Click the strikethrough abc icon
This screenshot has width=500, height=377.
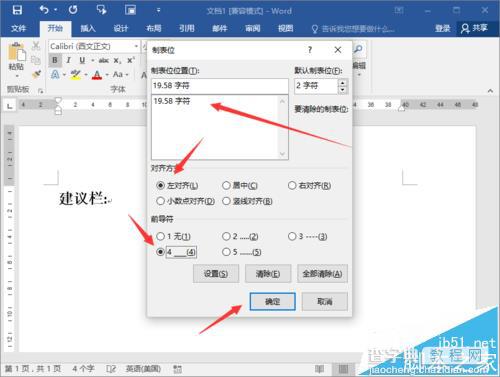click(104, 60)
